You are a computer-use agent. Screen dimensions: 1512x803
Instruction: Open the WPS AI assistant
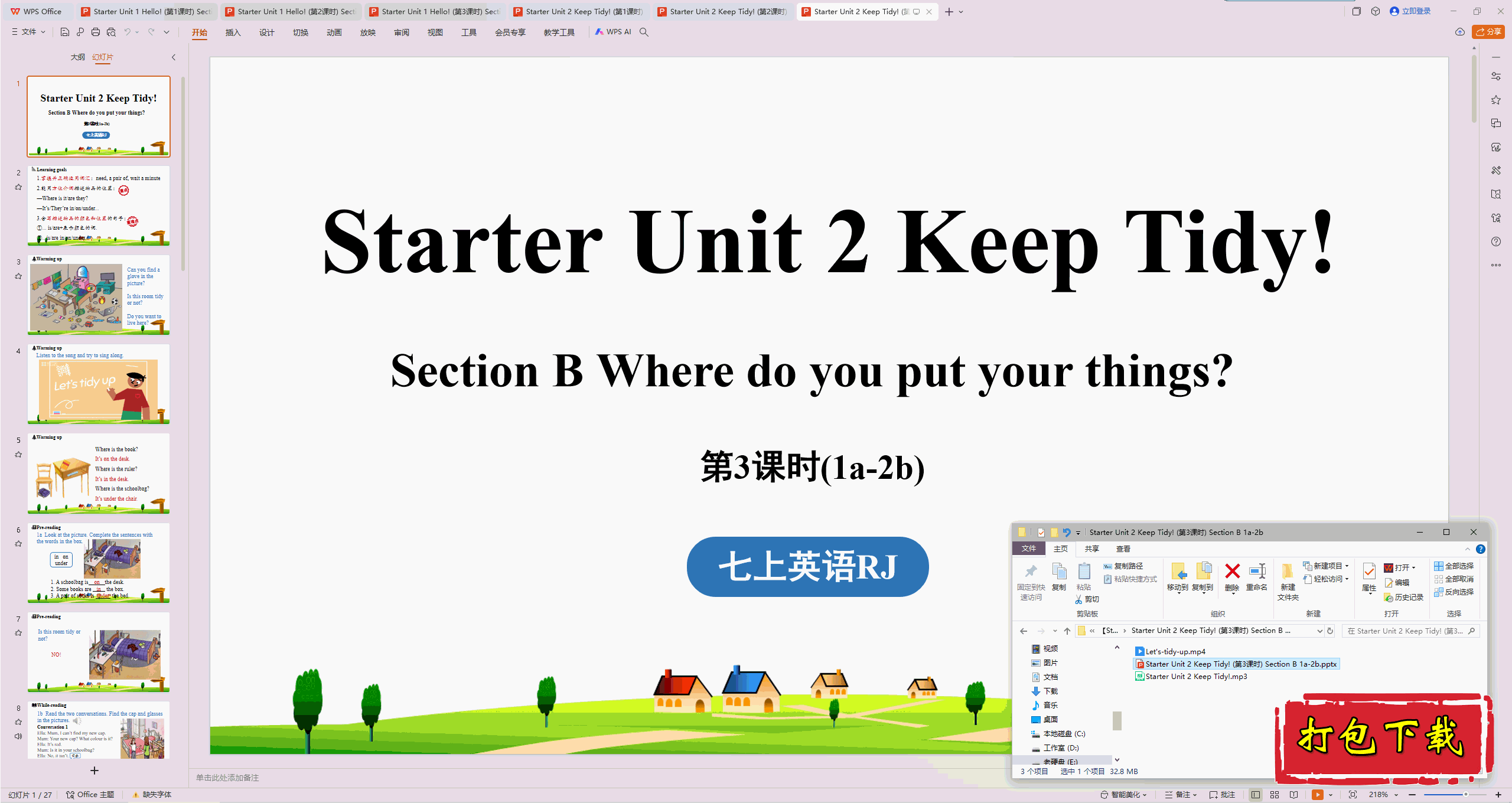(613, 32)
